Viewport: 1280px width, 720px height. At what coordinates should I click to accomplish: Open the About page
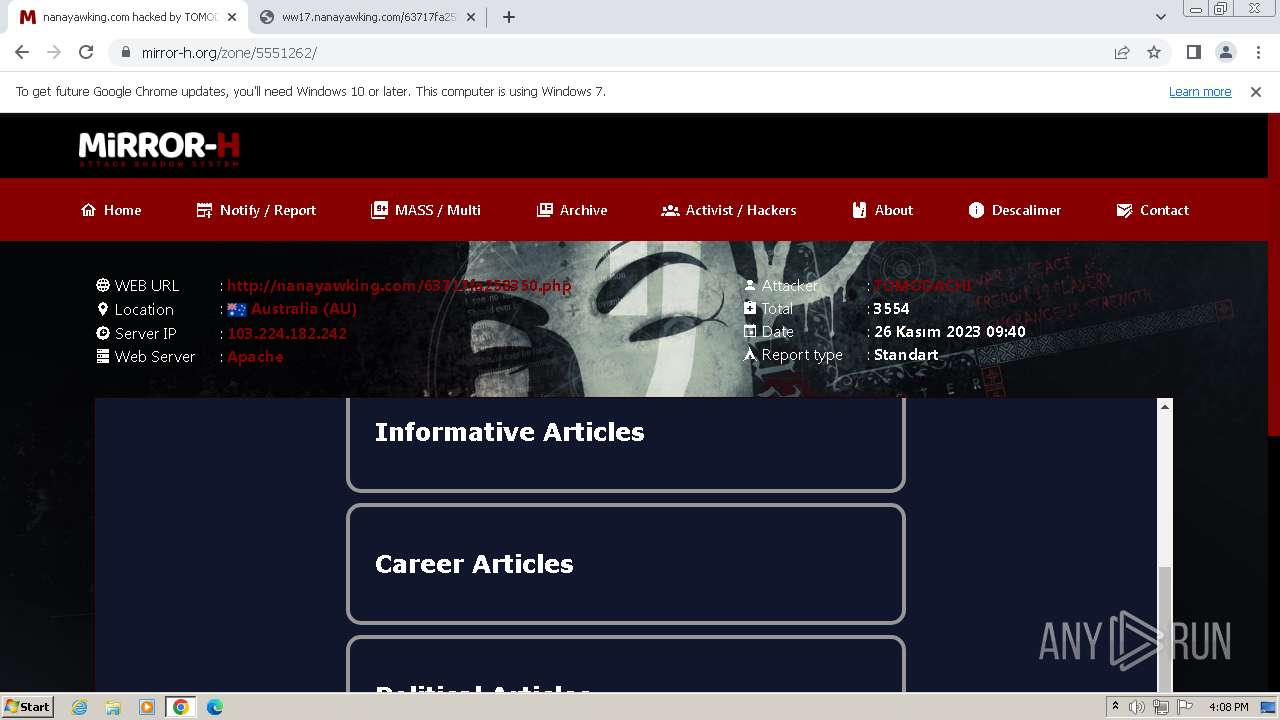[x=882, y=210]
